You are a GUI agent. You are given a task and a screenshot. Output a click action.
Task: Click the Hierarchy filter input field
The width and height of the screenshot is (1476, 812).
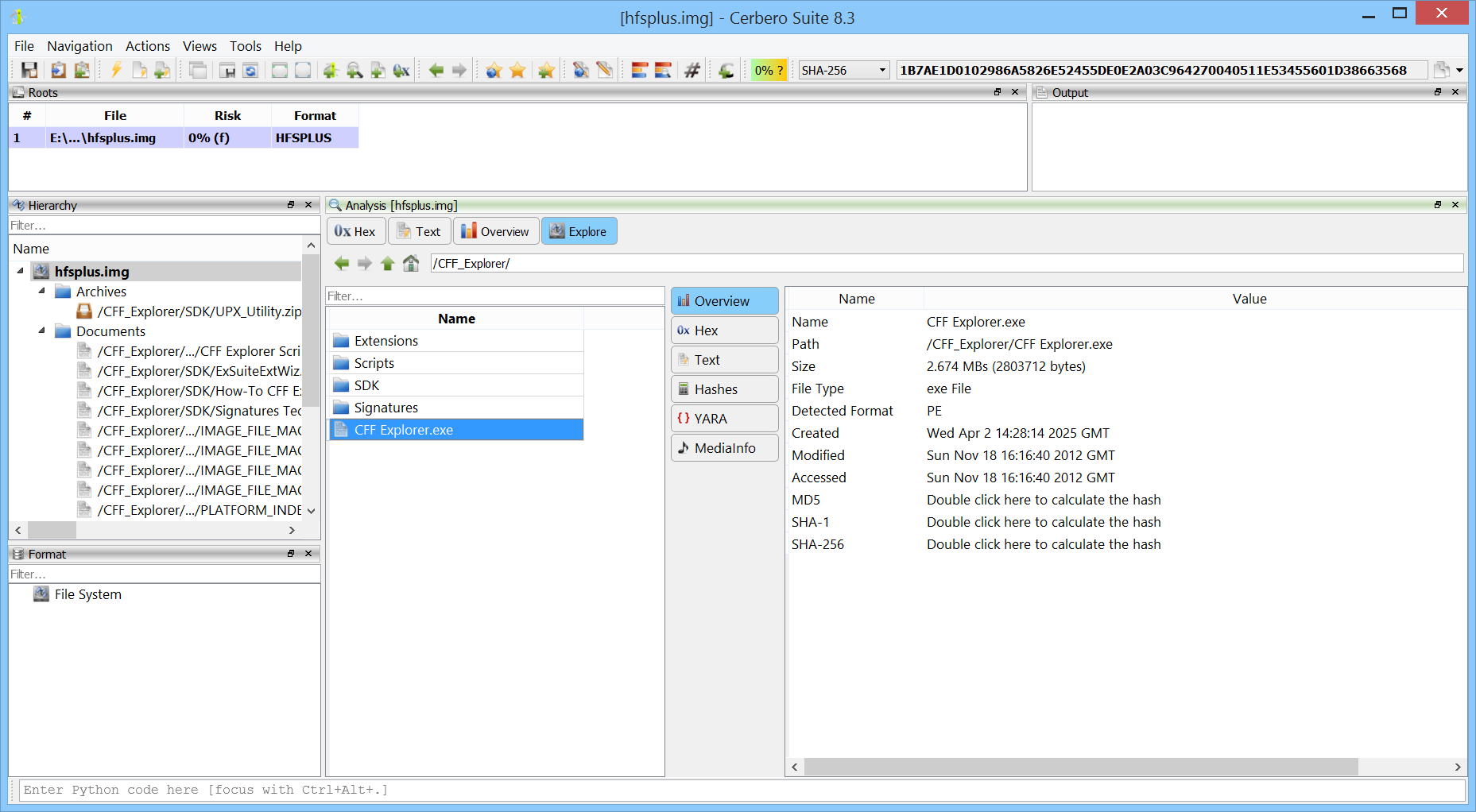pos(165,226)
